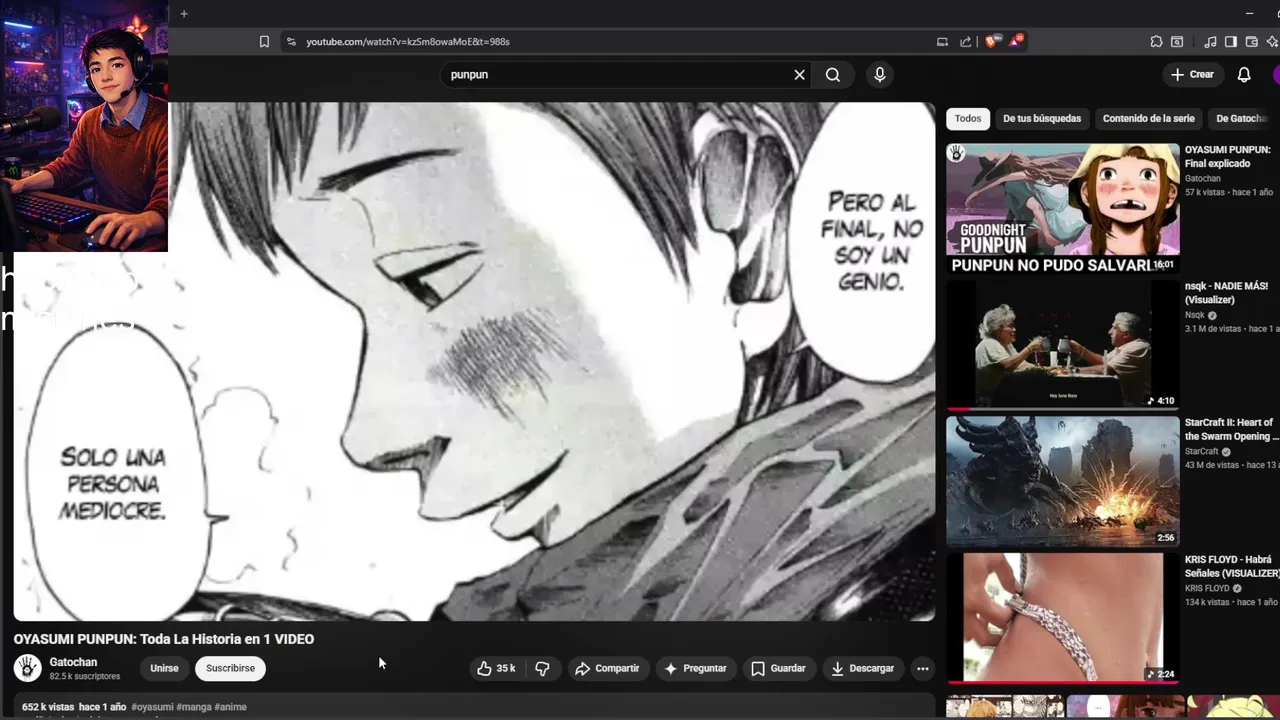Open Brave Rewards triangle icon
The width and height of the screenshot is (1280, 720).
coord(1016,41)
